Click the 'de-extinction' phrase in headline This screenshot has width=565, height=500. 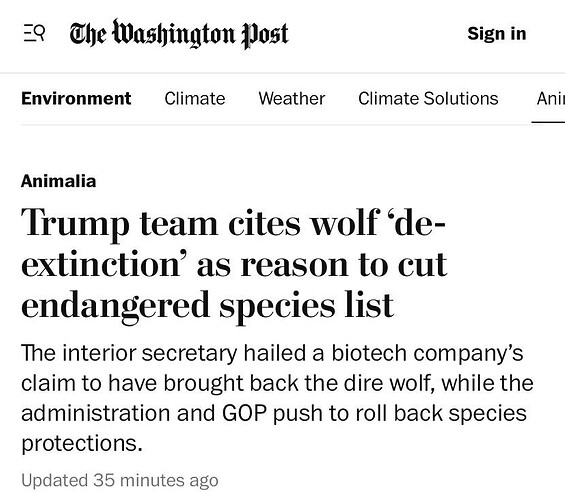[233, 243]
